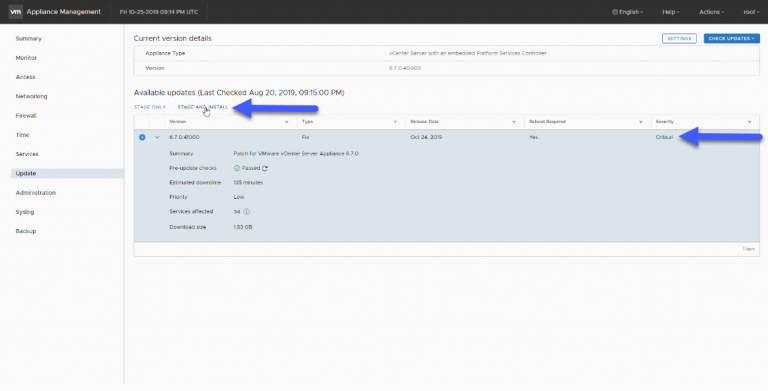Click the Yes reboot required cell

coord(533,137)
